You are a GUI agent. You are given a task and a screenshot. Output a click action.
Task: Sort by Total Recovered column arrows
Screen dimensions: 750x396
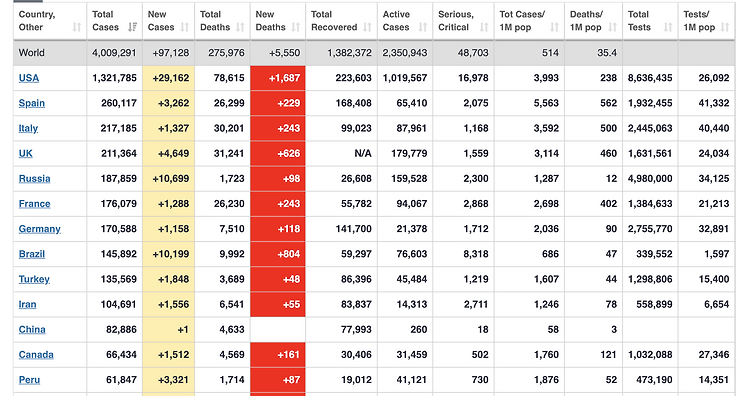(x=367, y=27)
